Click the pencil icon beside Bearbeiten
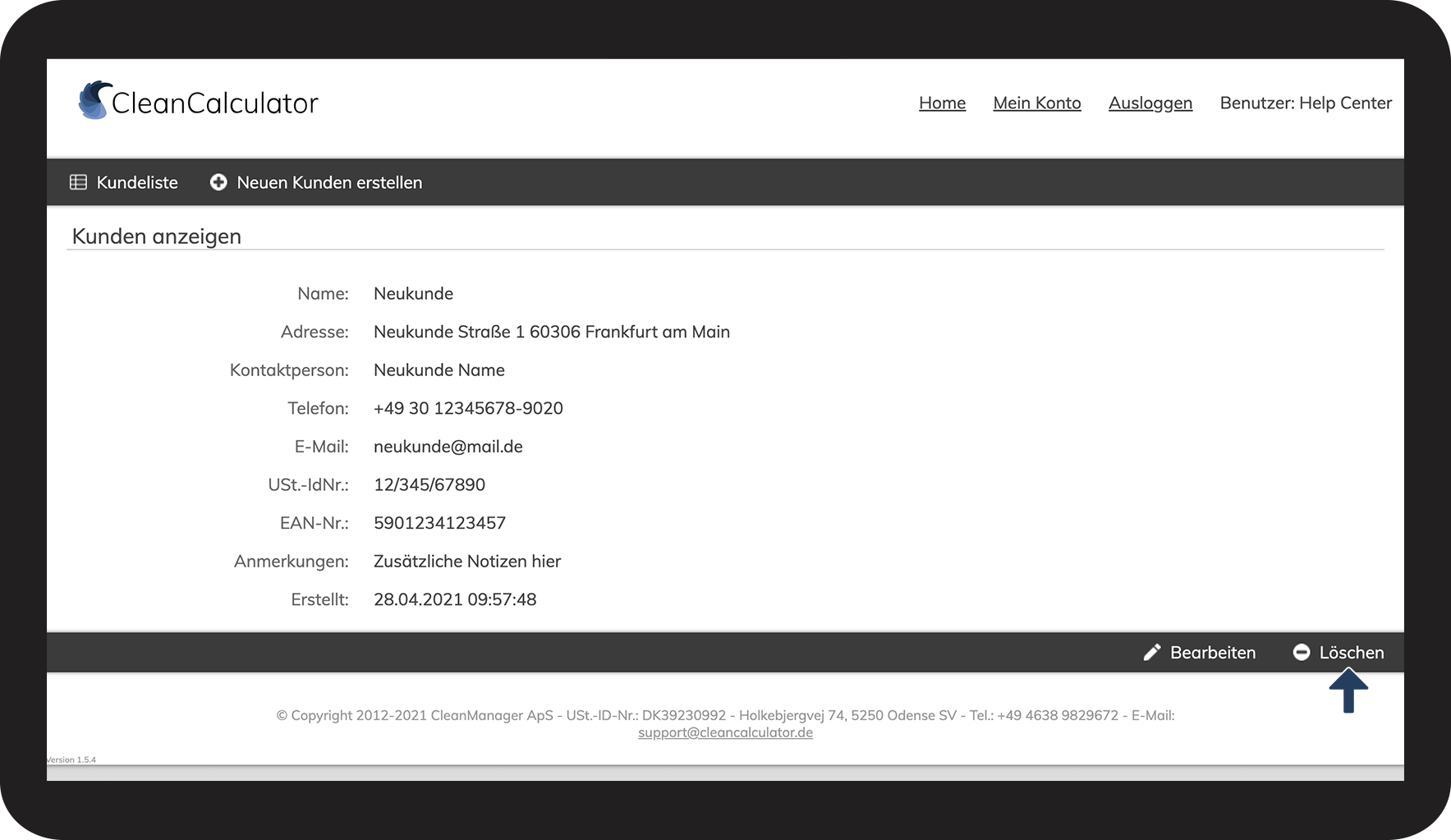 click(x=1152, y=652)
